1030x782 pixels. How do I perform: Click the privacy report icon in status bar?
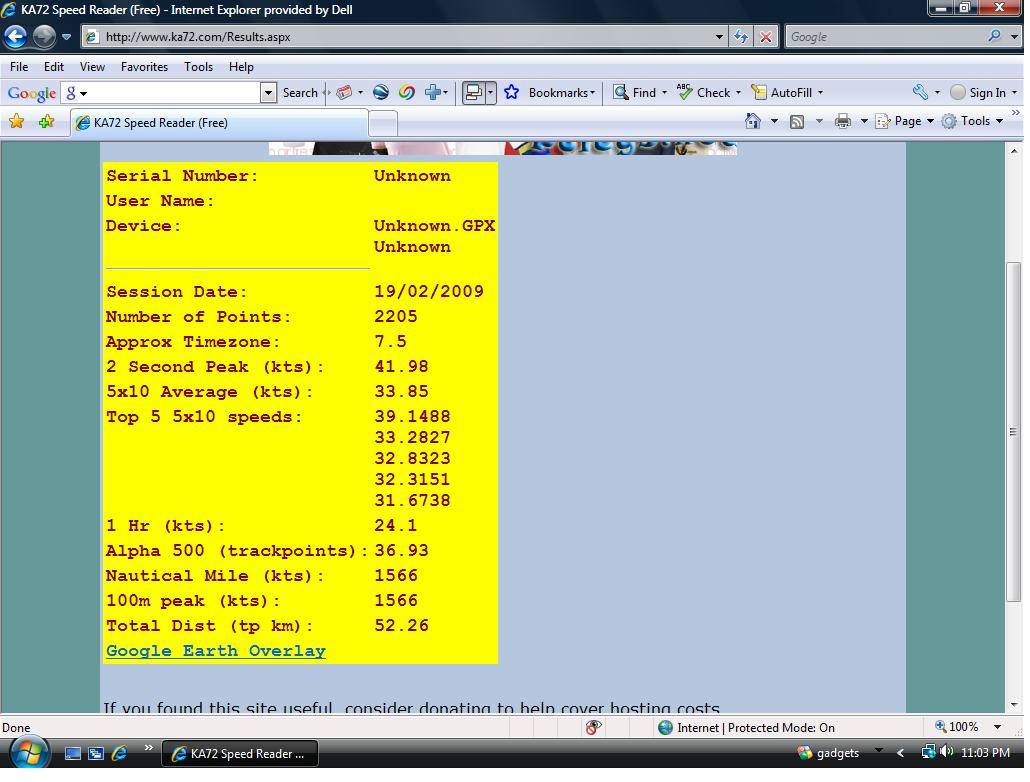coord(593,727)
